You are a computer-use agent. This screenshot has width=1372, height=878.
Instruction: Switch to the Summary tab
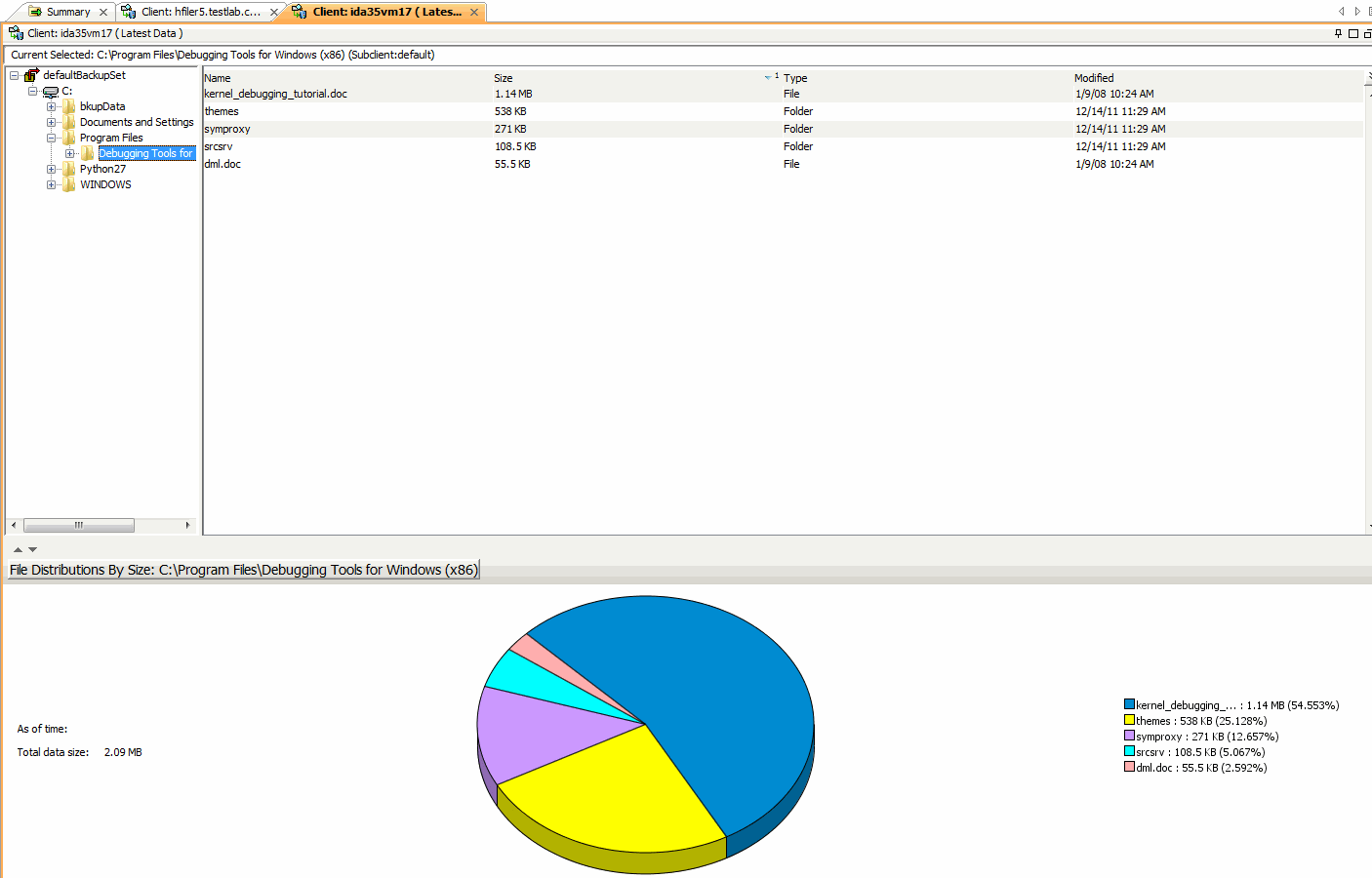[68, 12]
